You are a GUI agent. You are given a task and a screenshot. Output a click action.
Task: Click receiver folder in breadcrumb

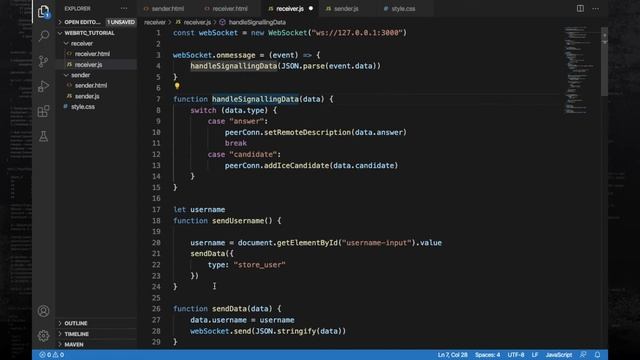click(155, 22)
